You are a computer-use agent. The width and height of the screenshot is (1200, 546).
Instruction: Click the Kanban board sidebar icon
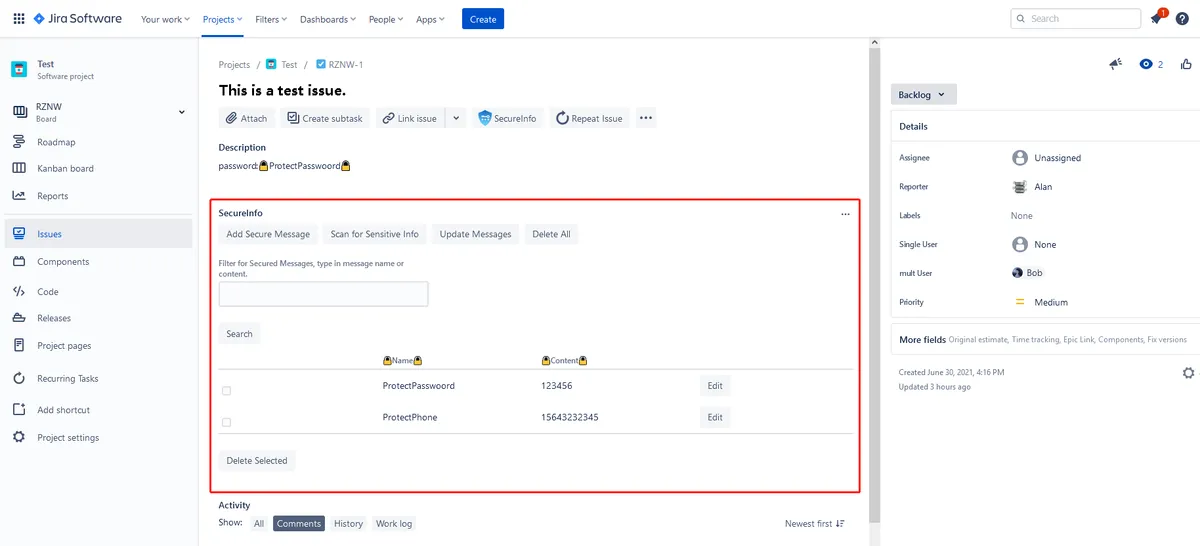tap(18, 168)
